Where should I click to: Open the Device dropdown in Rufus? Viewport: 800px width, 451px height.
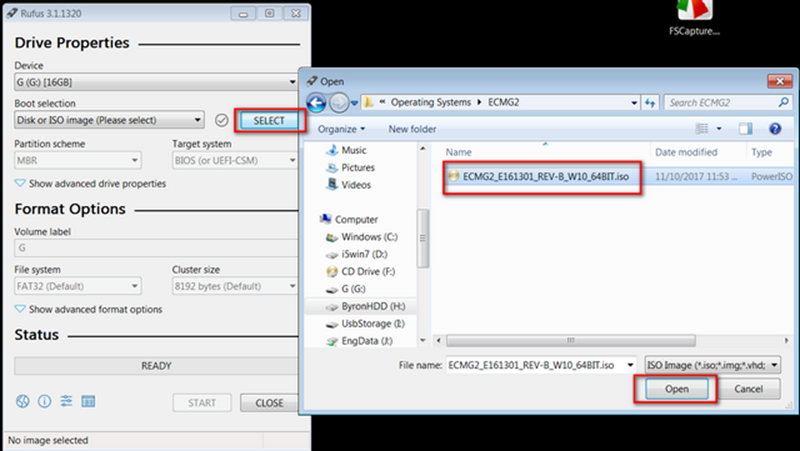(x=156, y=82)
